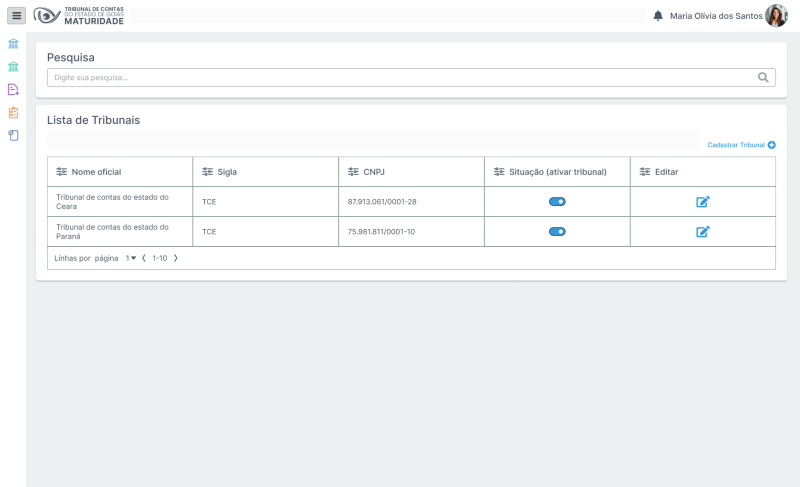Click the search magnifier icon
This screenshot has width=800, height=487.
763,77
